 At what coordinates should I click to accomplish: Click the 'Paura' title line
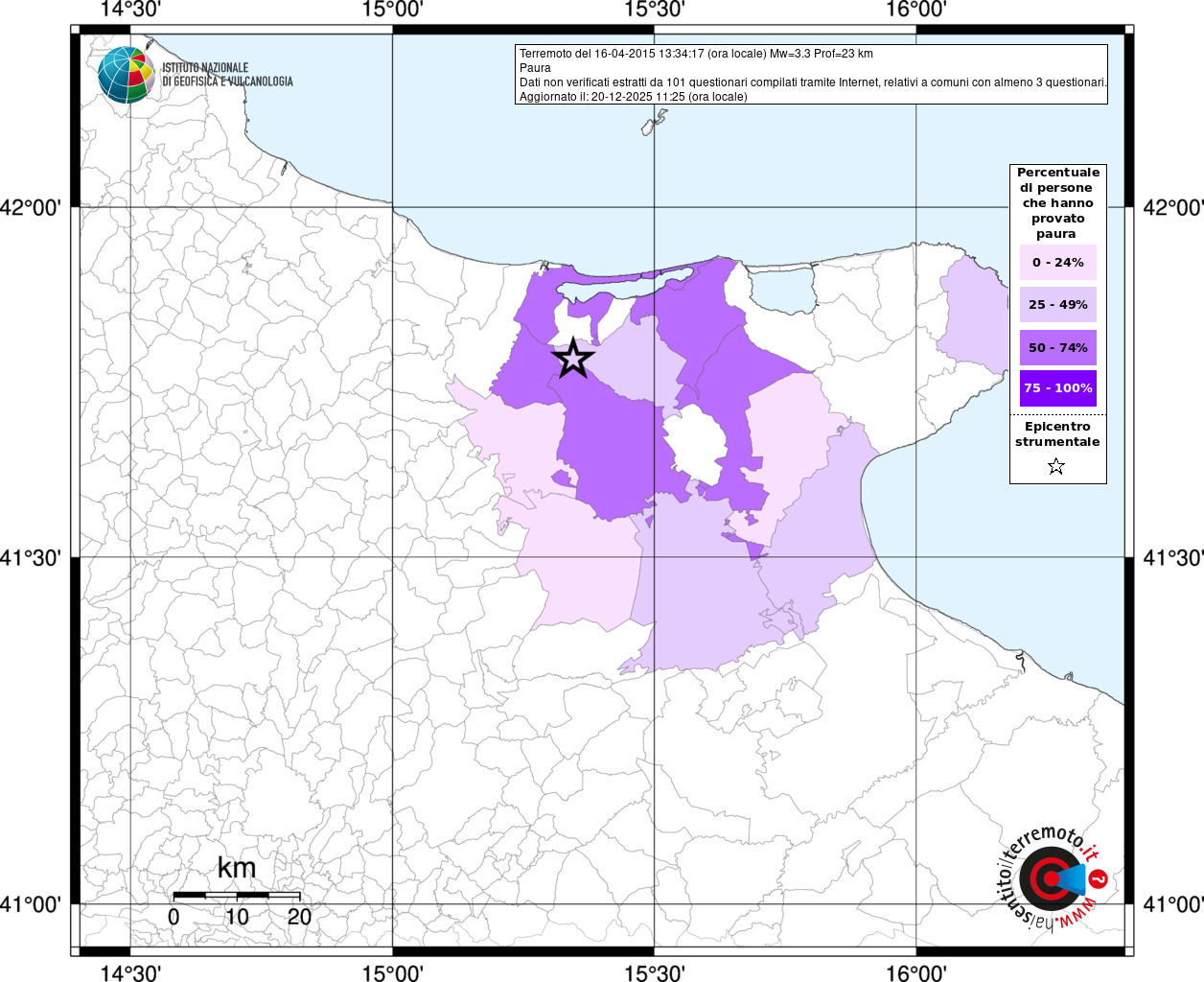click(535, 68)
